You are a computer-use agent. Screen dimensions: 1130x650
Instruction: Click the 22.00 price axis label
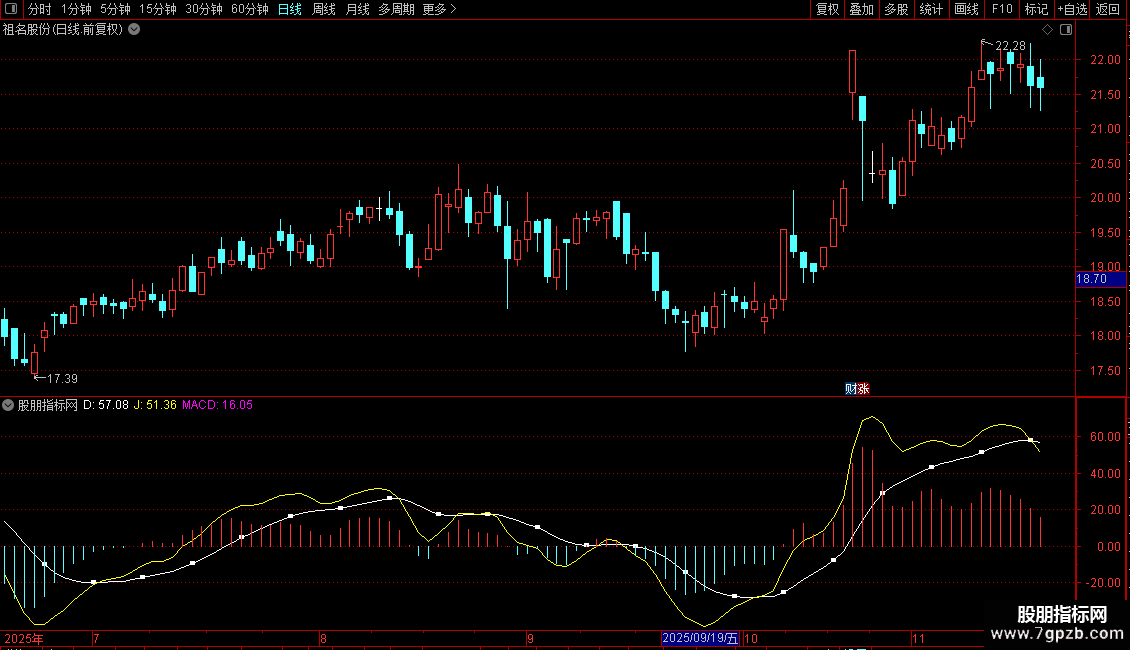1105,60
